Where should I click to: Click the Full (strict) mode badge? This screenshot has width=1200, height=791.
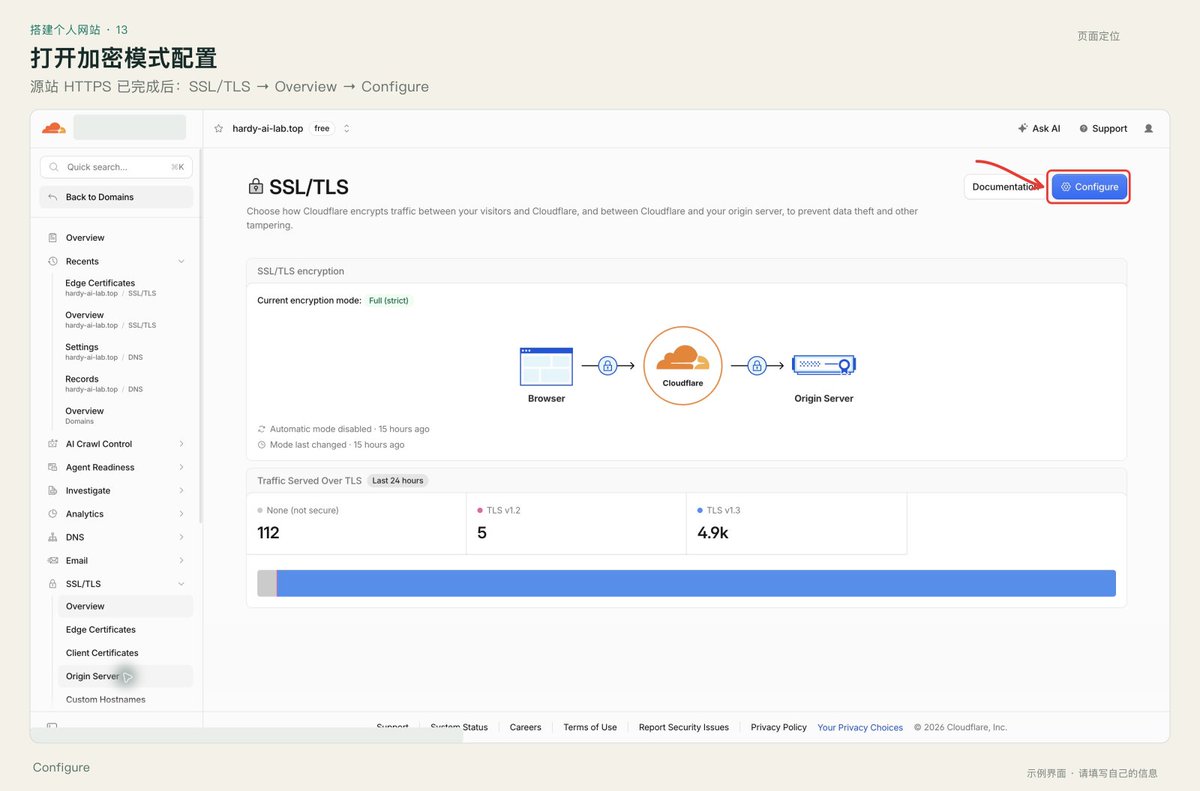[389, 300]
